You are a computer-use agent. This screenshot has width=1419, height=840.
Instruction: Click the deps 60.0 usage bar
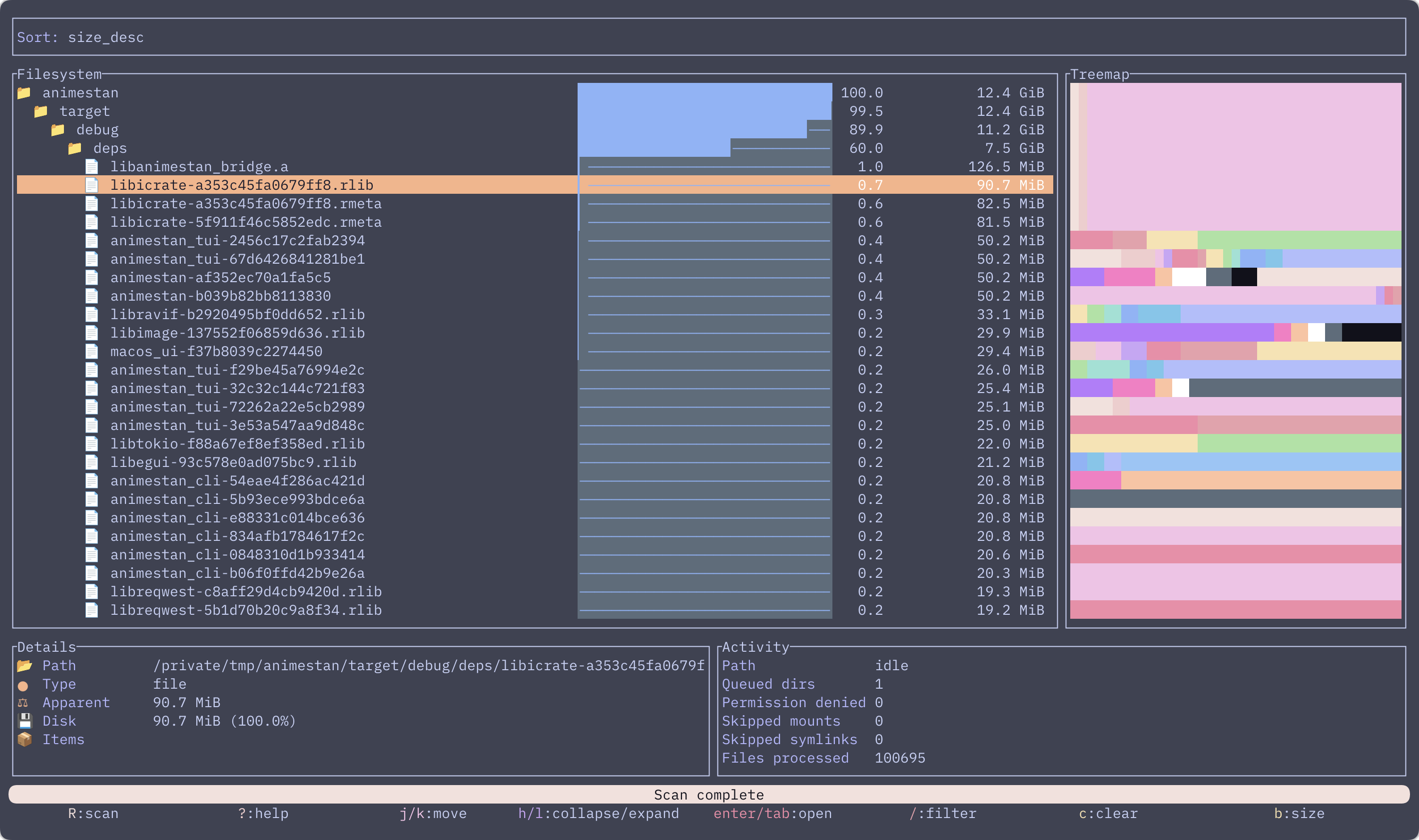[705, 148]
